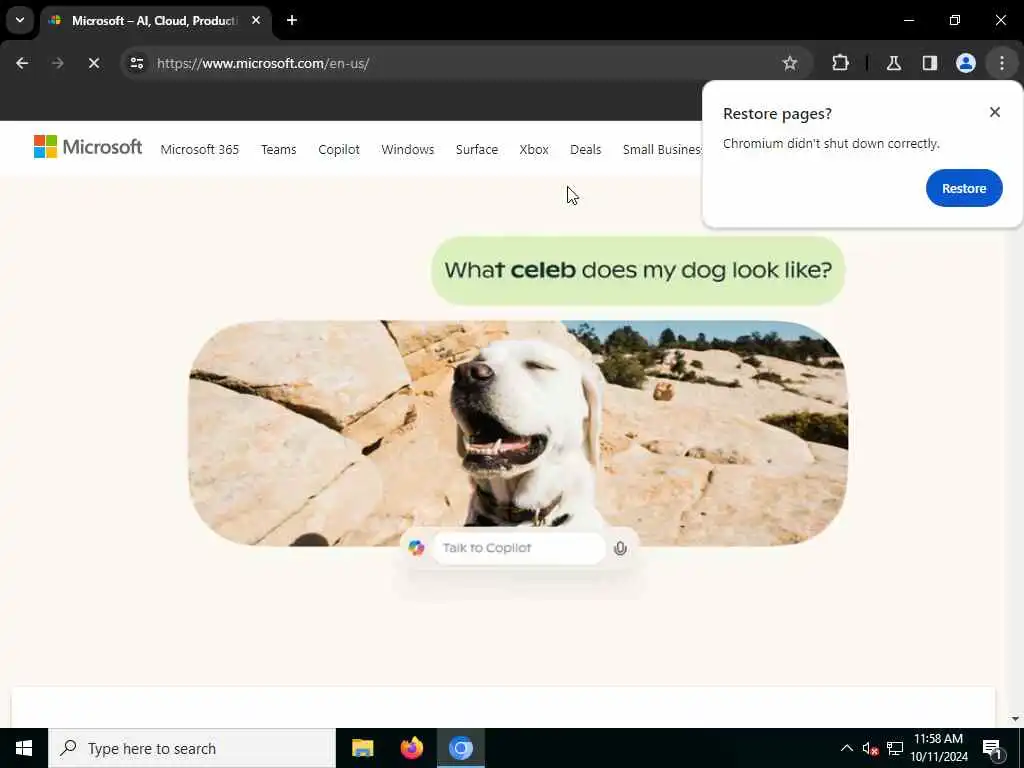Open the Windows Start menu

coord(24,748)
